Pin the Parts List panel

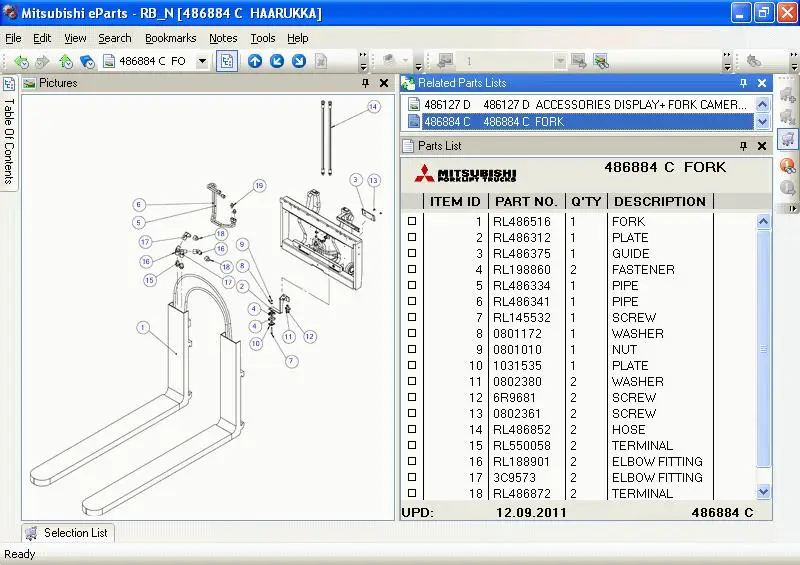click(743, 146)
